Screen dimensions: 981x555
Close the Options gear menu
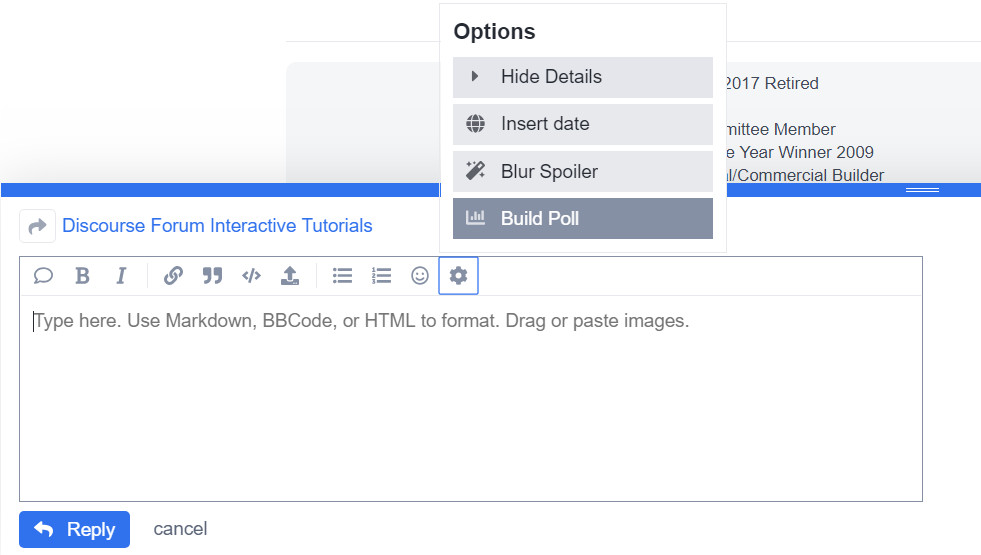coord(459,276)
